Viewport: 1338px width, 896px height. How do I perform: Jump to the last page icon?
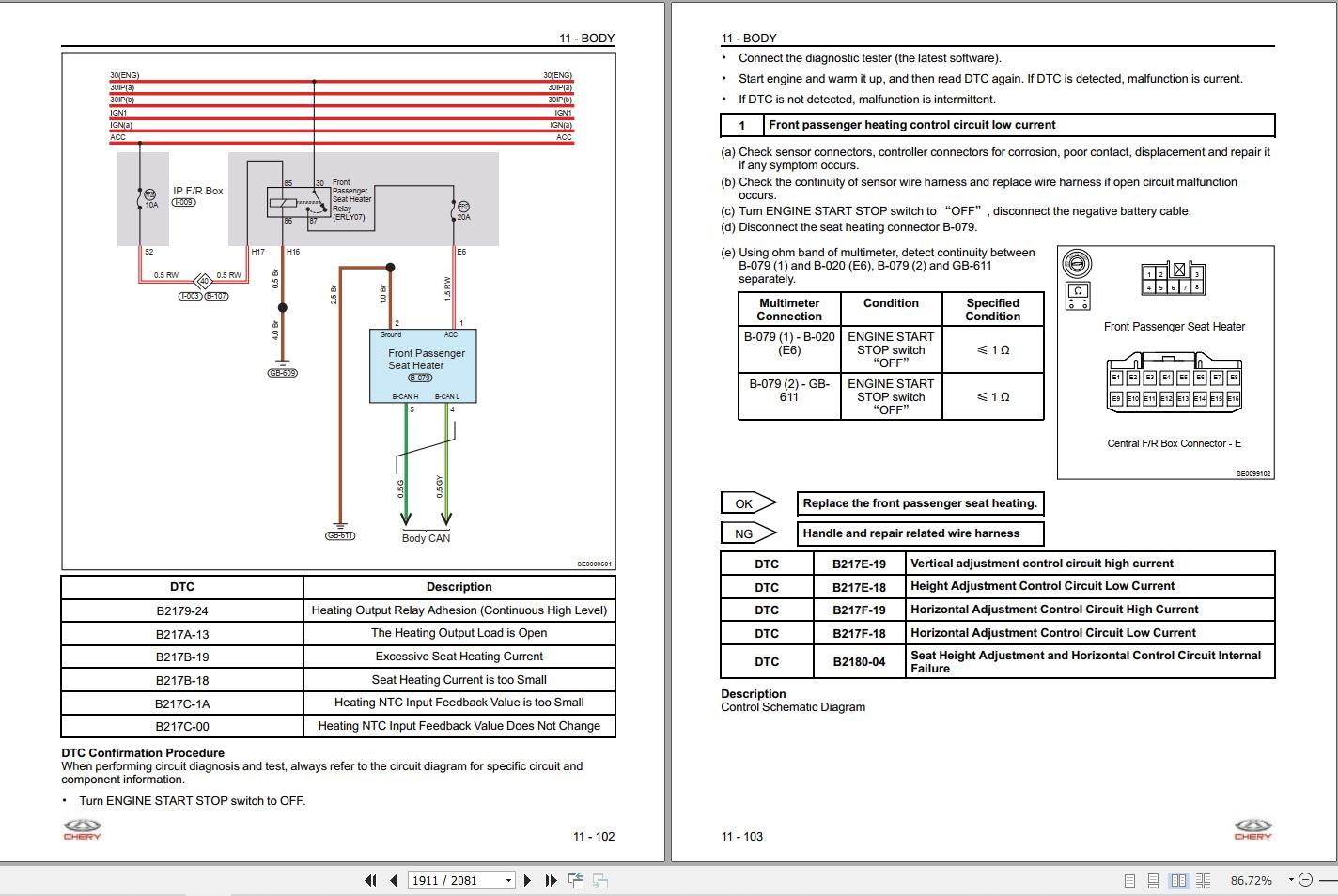[x=551, y=880]
